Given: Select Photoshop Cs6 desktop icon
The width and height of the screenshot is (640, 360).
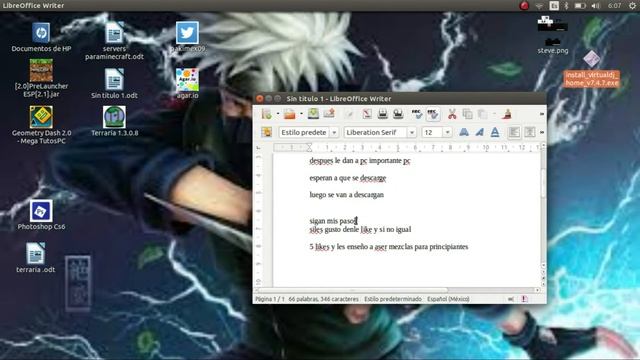Looking at the screenshot, I should pyautogui.click(x=41, y=215).
